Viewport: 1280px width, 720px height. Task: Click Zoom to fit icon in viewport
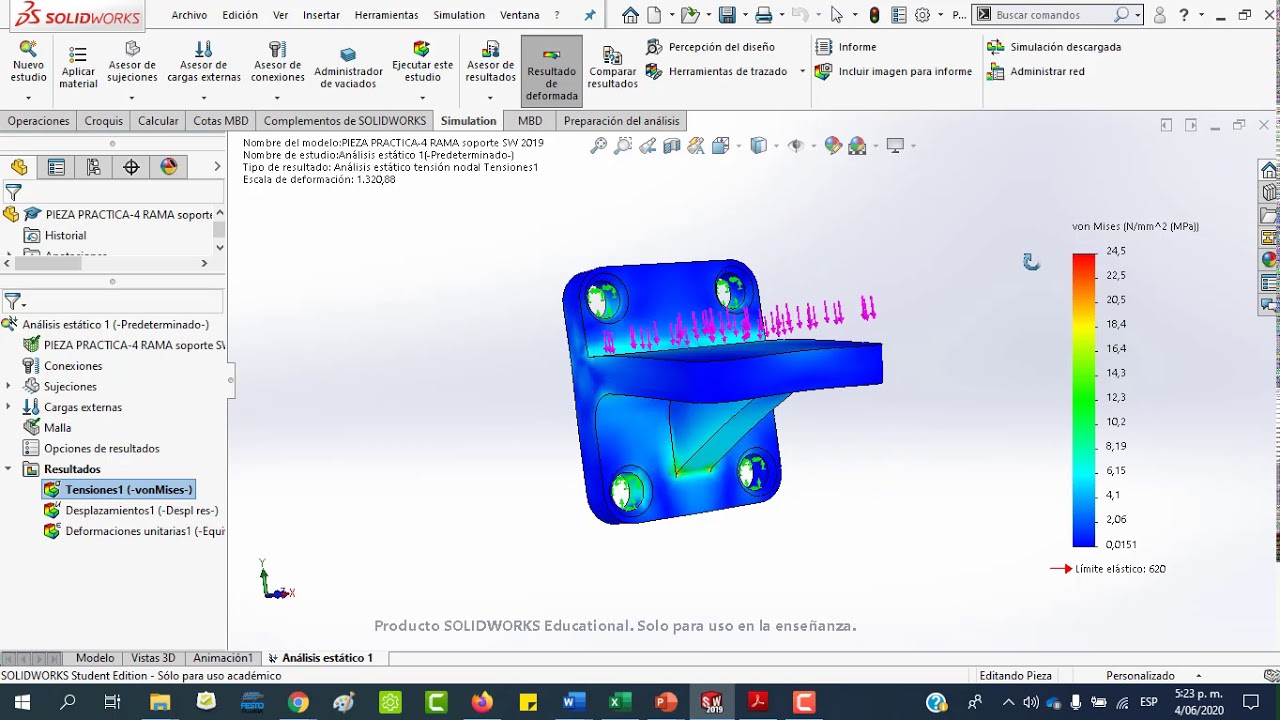[598, 146]
